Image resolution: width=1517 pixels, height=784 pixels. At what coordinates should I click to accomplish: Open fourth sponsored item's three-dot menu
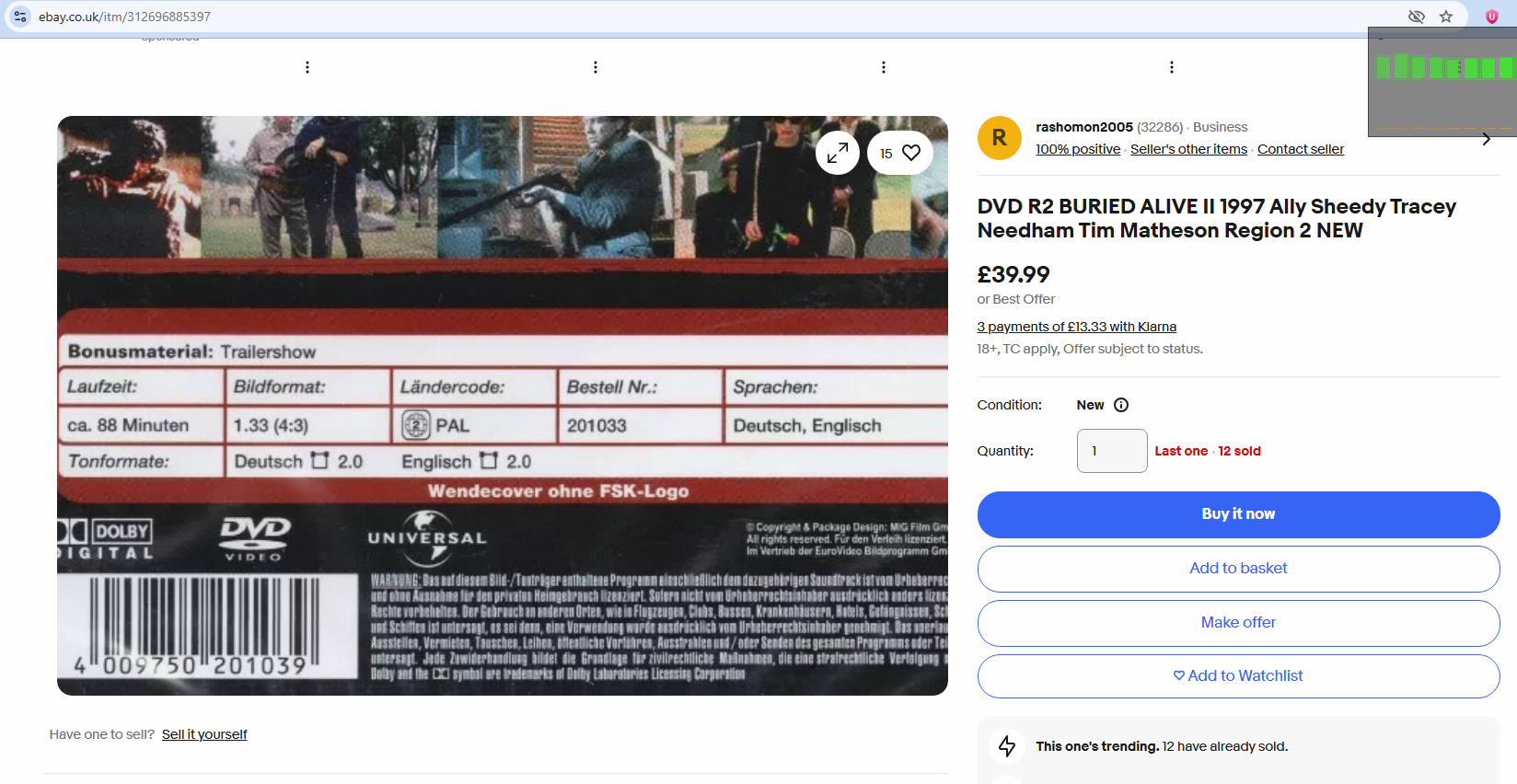1172,67
